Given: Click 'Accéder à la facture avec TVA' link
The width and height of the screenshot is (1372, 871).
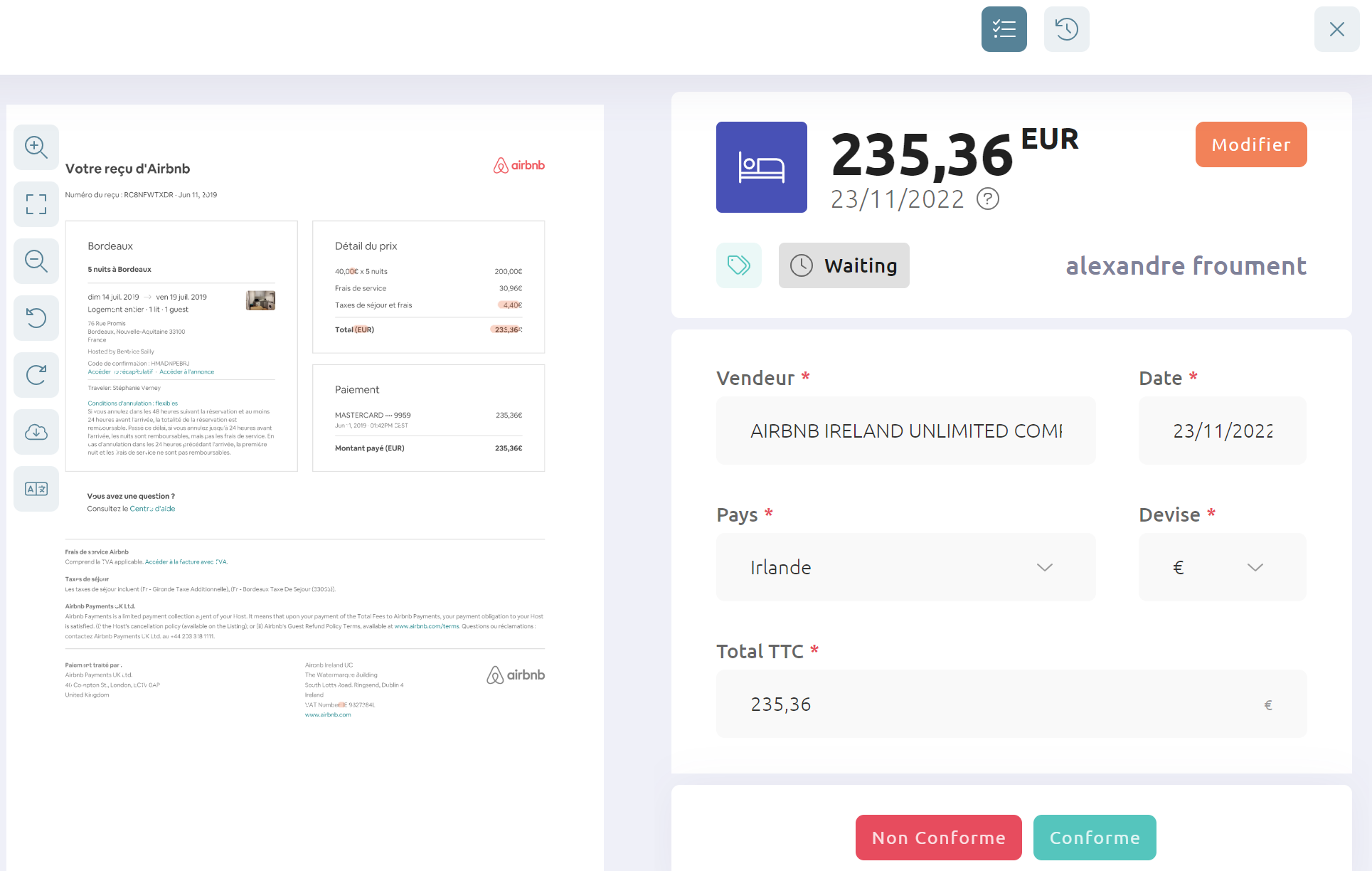Looking at the screenshot, I should click(x=186, y=562).
